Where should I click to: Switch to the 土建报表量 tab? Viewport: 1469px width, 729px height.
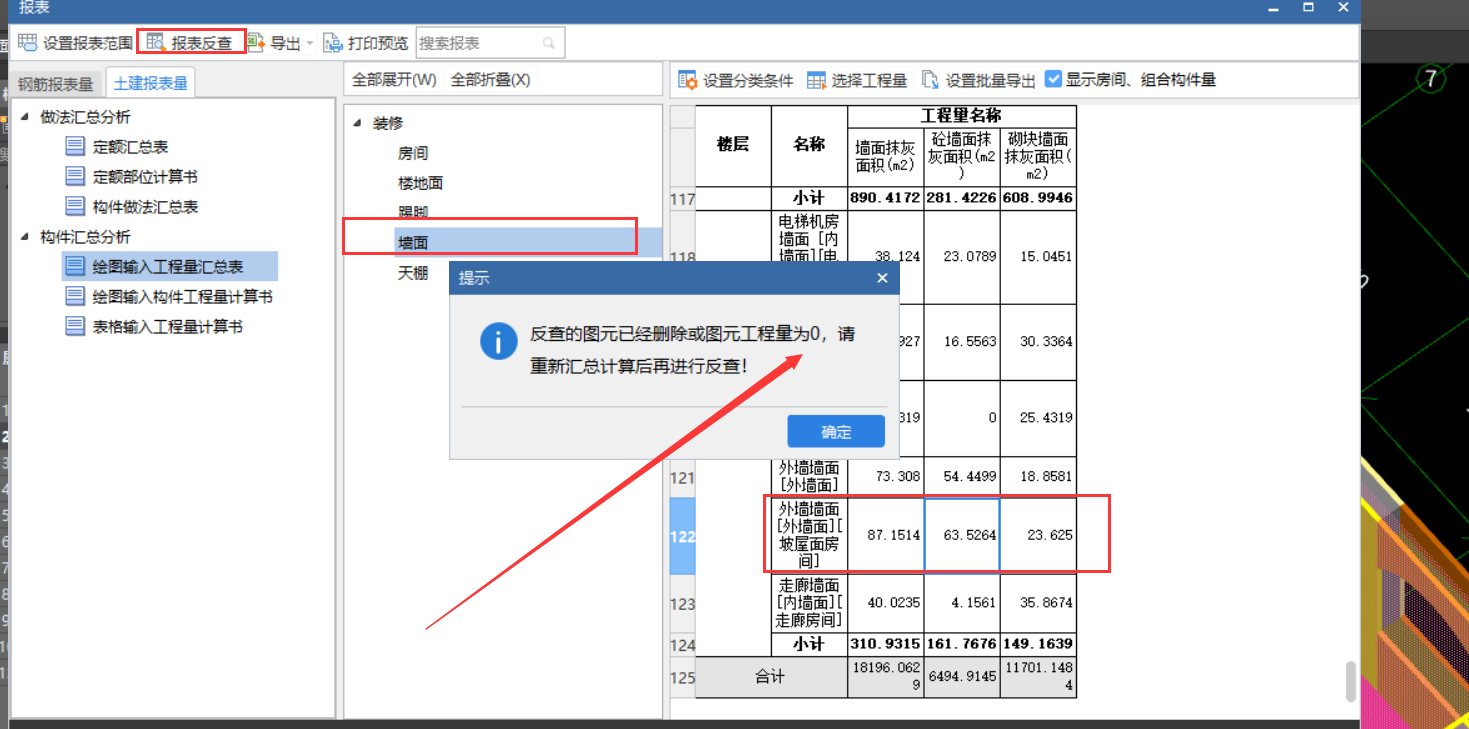pos(151,83)
